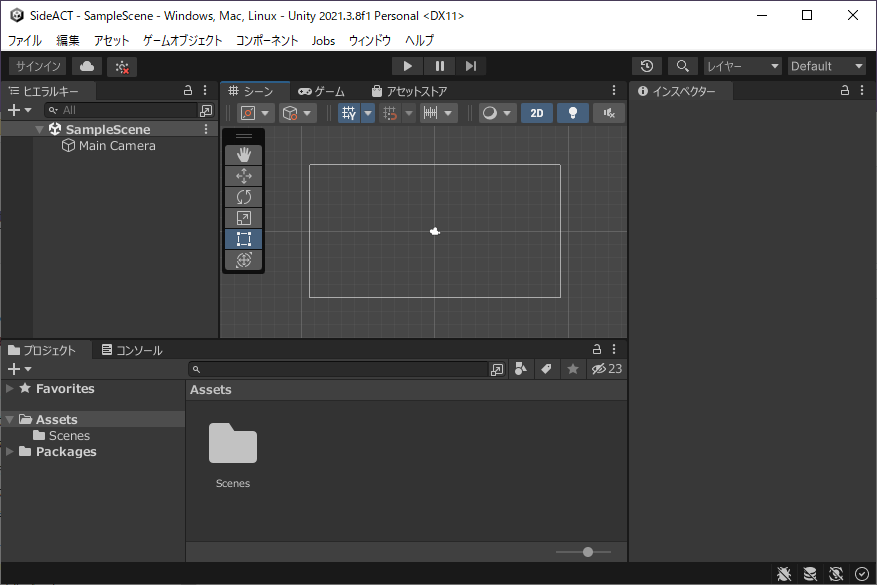Open the collab bug icon with the red X

(x=122, y=67)
